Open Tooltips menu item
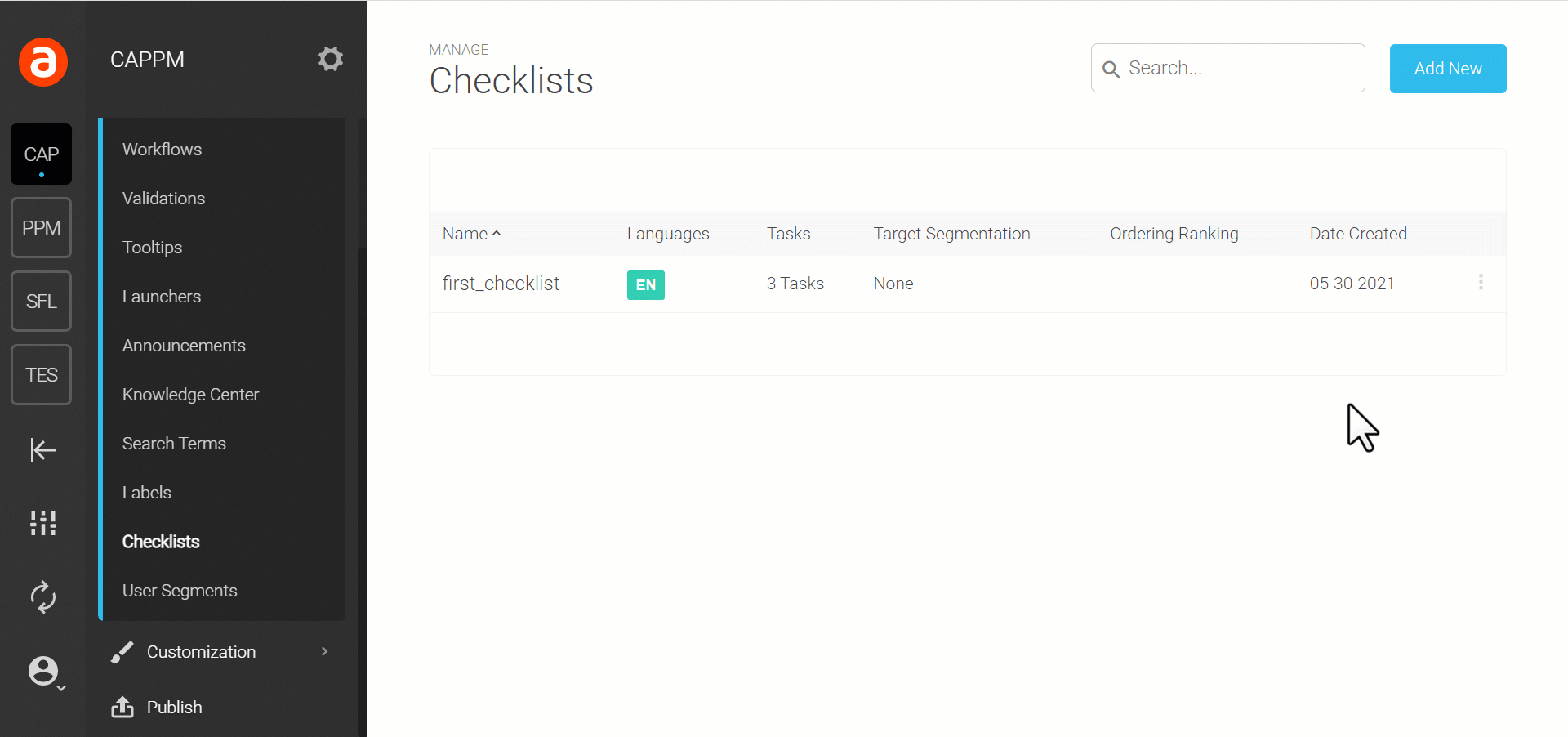Image resolution: width=1568 pixels, height=737 pixels. [x=152, y=248]
